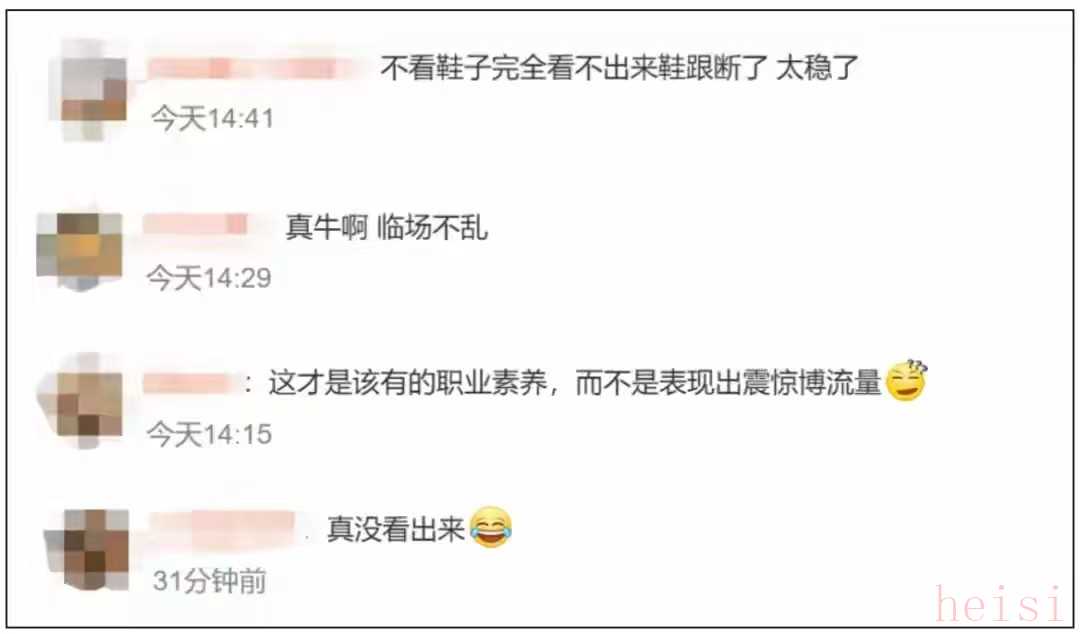Open avatar of the 真没看出来 commenter
This screenshot has width=1080, height=634.
[x=87, y=549]
